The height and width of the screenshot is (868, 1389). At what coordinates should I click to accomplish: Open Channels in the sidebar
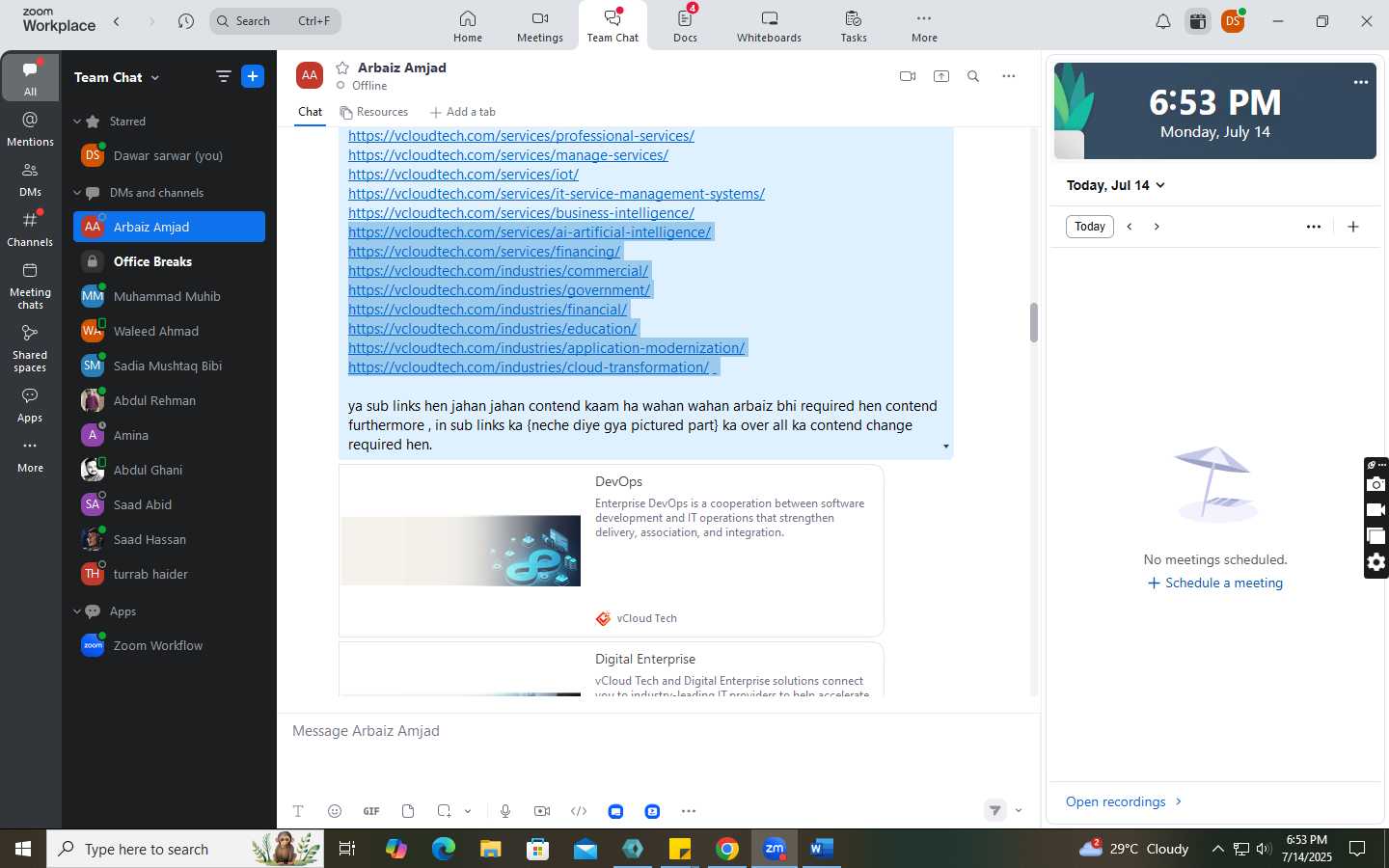pos(30,229)
